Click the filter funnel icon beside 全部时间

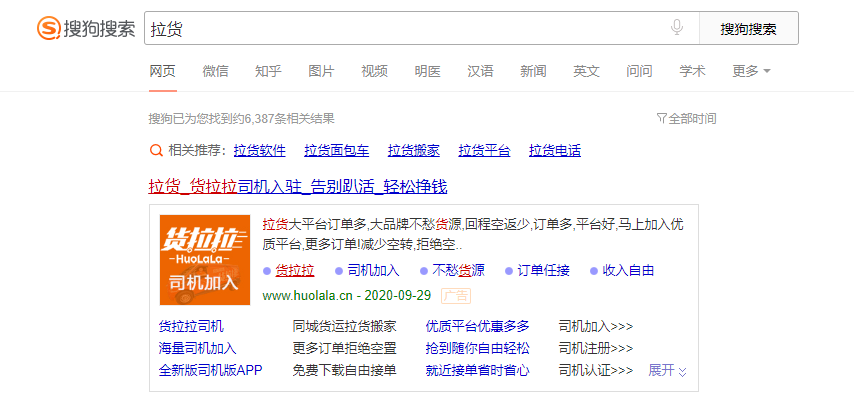662,118
